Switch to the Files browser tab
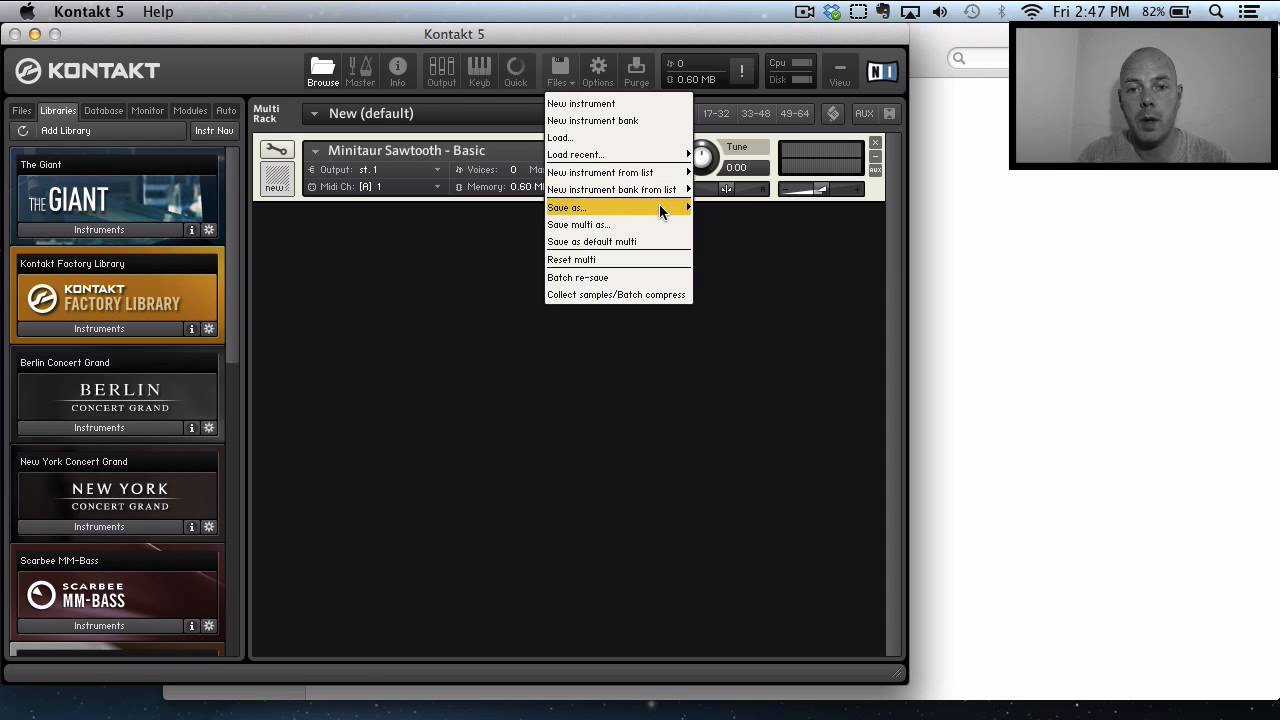Viewport: 1280px width, 720px height. 22,111
